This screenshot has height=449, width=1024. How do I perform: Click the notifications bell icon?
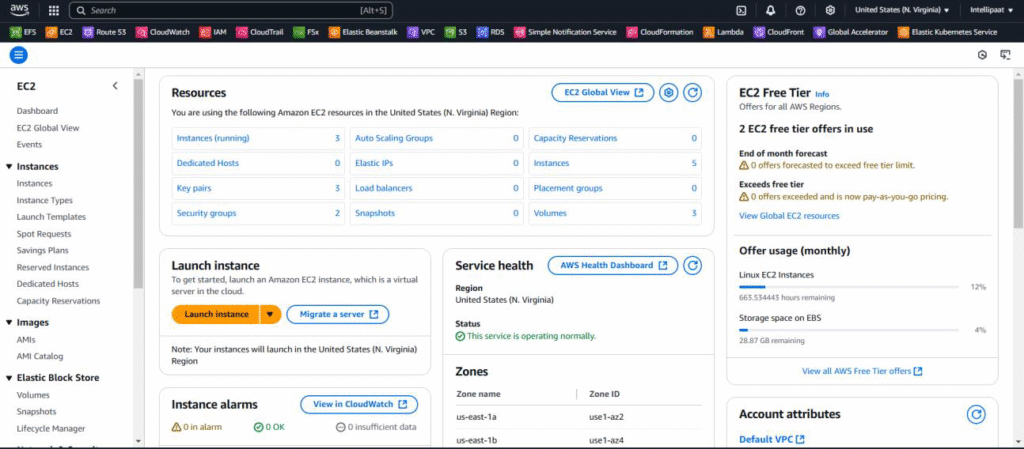pyautogui.click(x=770, y=10)
